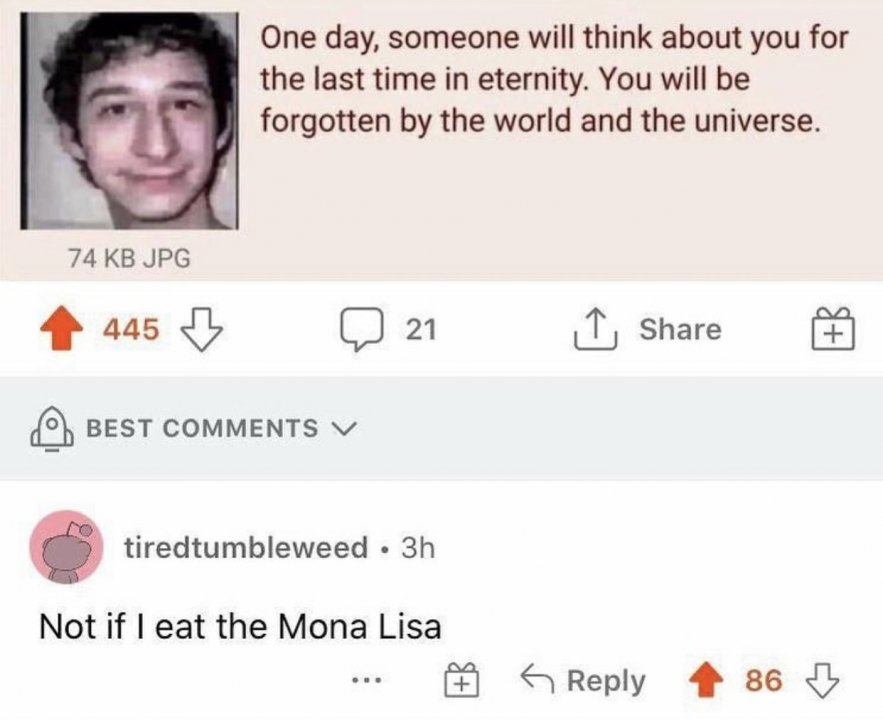The height and width of the screenshot is (720, 883).
Task: Open the post's face image thumbnail
Action: click(x=131, y=120)
